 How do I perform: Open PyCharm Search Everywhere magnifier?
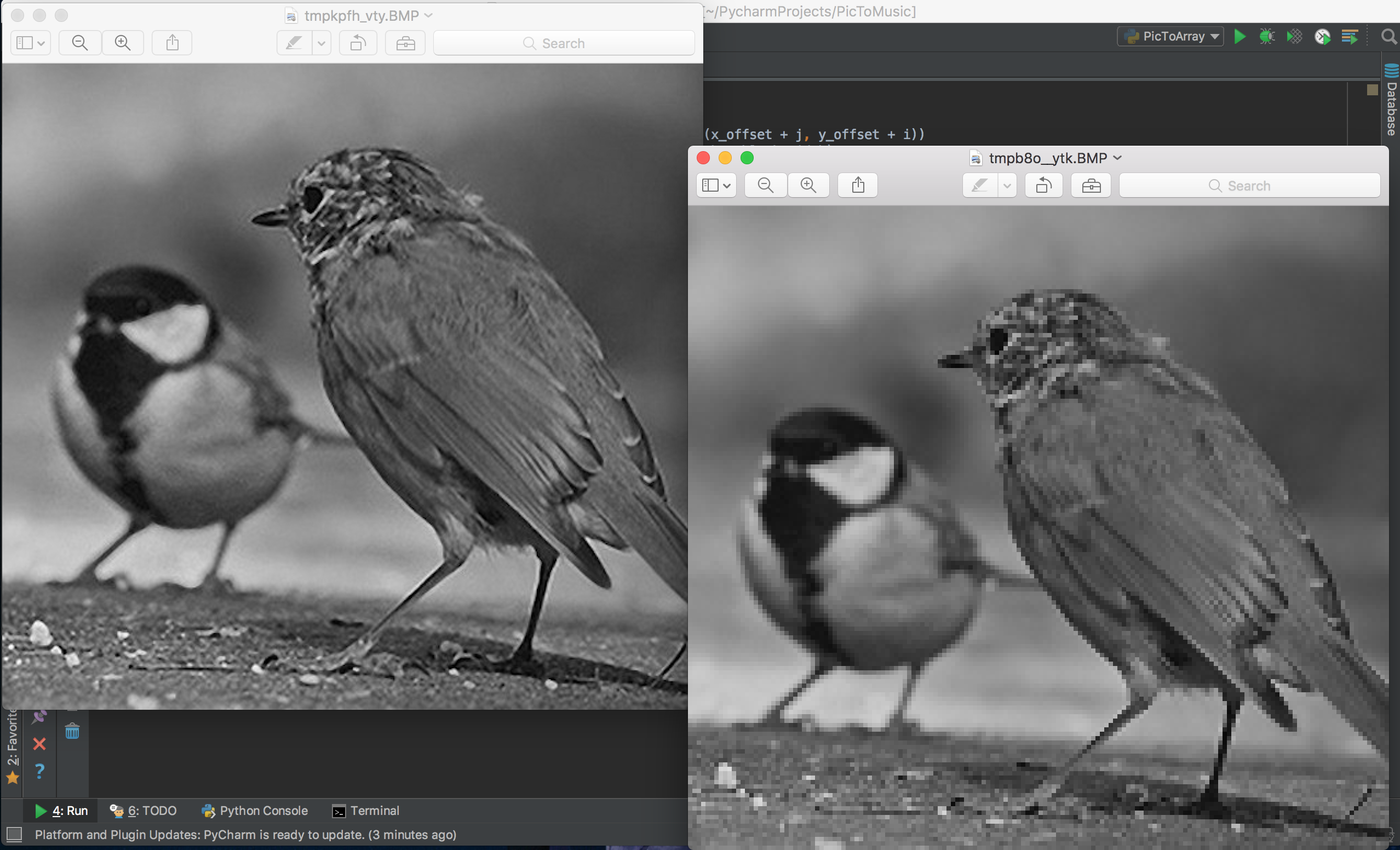[1388, 37]
